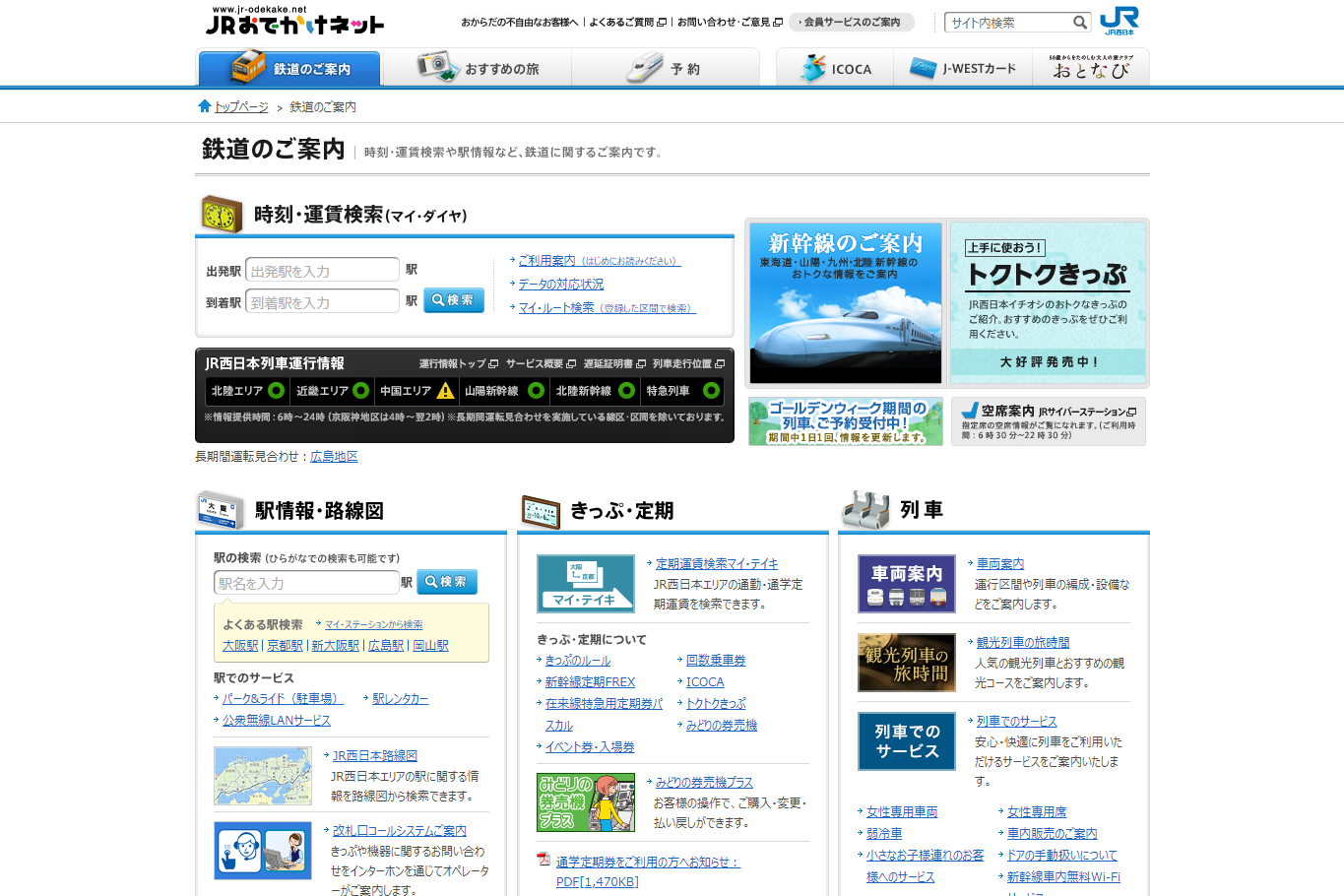Open the おすすめの旅 tab

477,68
